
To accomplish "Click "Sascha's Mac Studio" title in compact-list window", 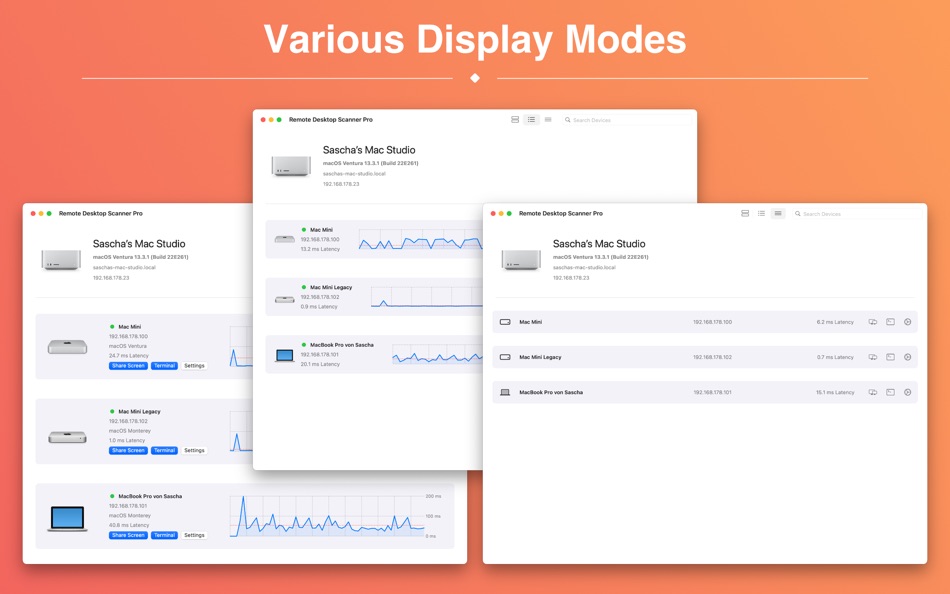I will point(599,244).
